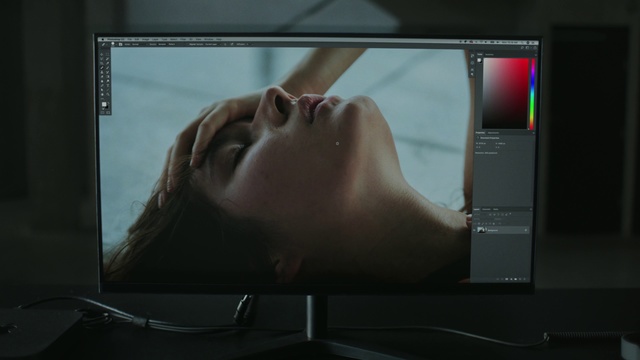The image size is (640, 360).
Task: Open the Image menu in menu bar
Action: pyautogui.click(x=145, y=39)
